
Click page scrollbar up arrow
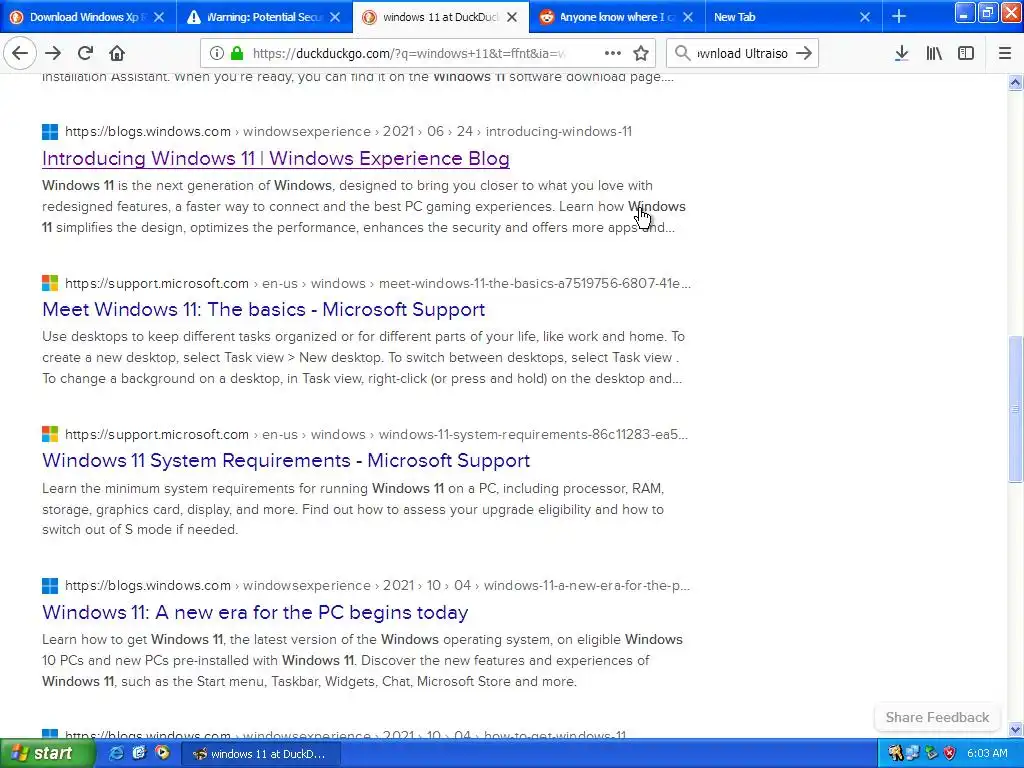coord(1015,82)
